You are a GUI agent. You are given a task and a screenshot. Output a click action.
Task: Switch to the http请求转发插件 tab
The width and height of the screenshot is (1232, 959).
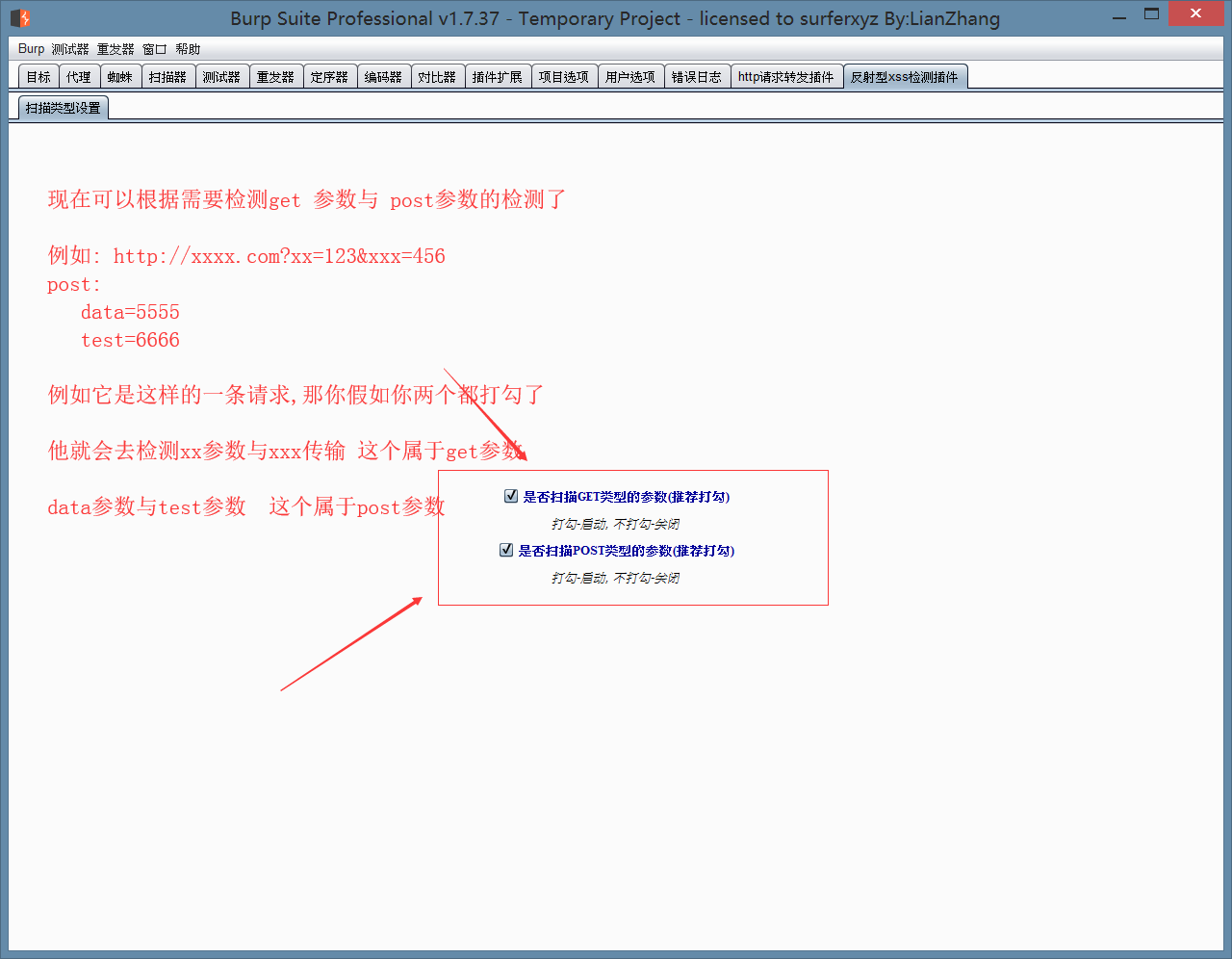pos(786,77)
